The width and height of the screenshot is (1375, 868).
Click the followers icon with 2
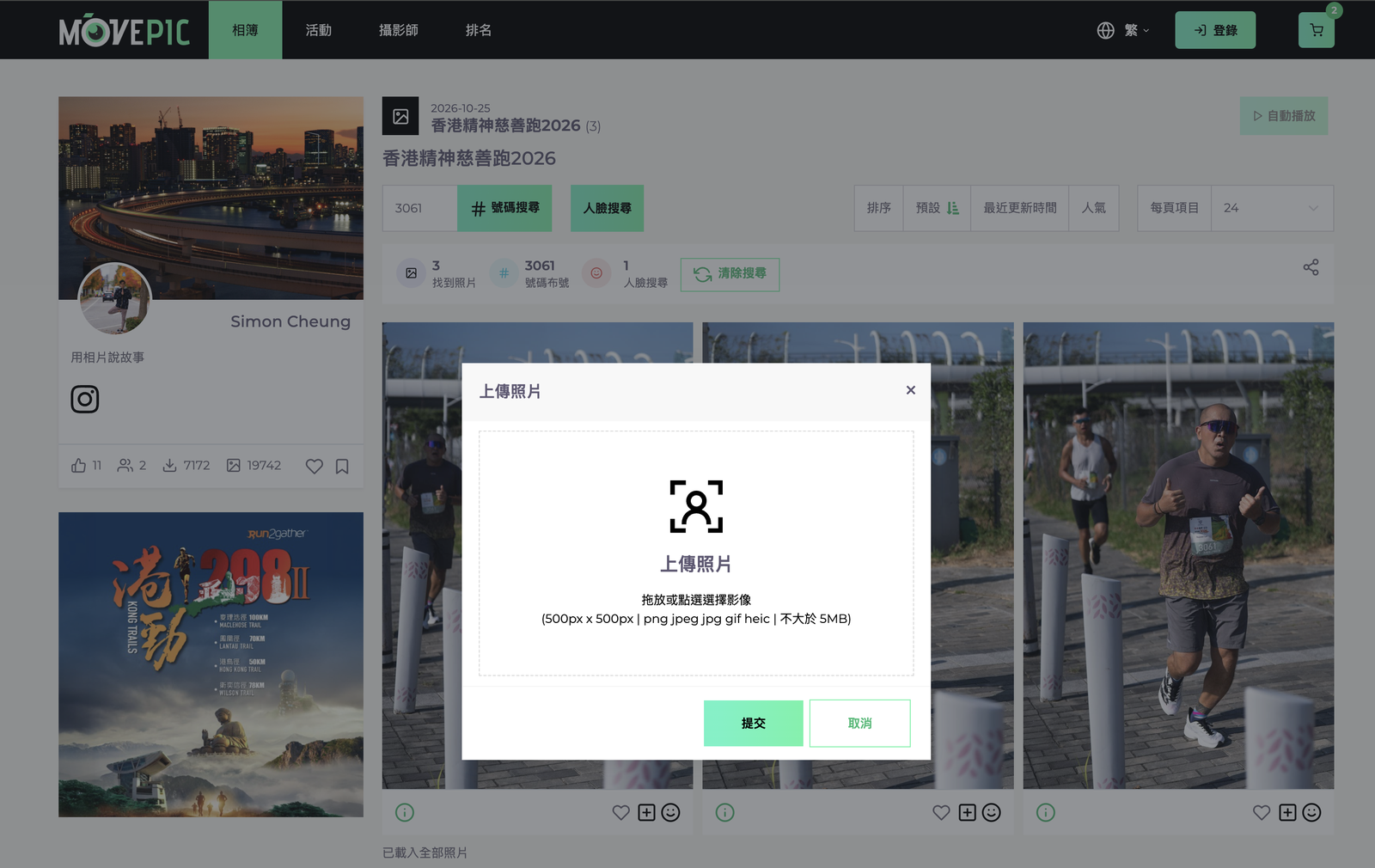pyautogui.click(x=125, y=465)
